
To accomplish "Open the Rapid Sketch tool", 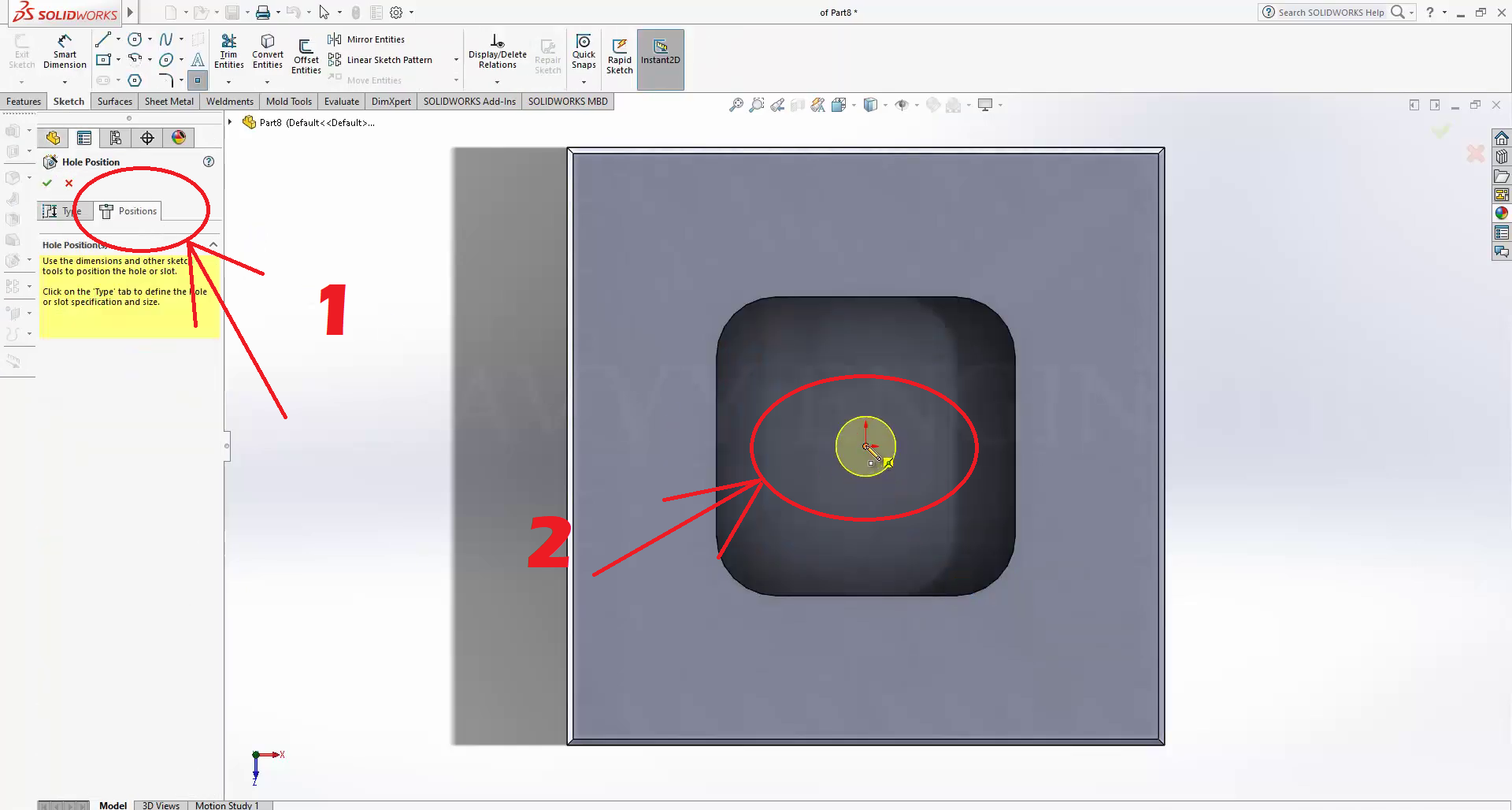I will [619, 56].
